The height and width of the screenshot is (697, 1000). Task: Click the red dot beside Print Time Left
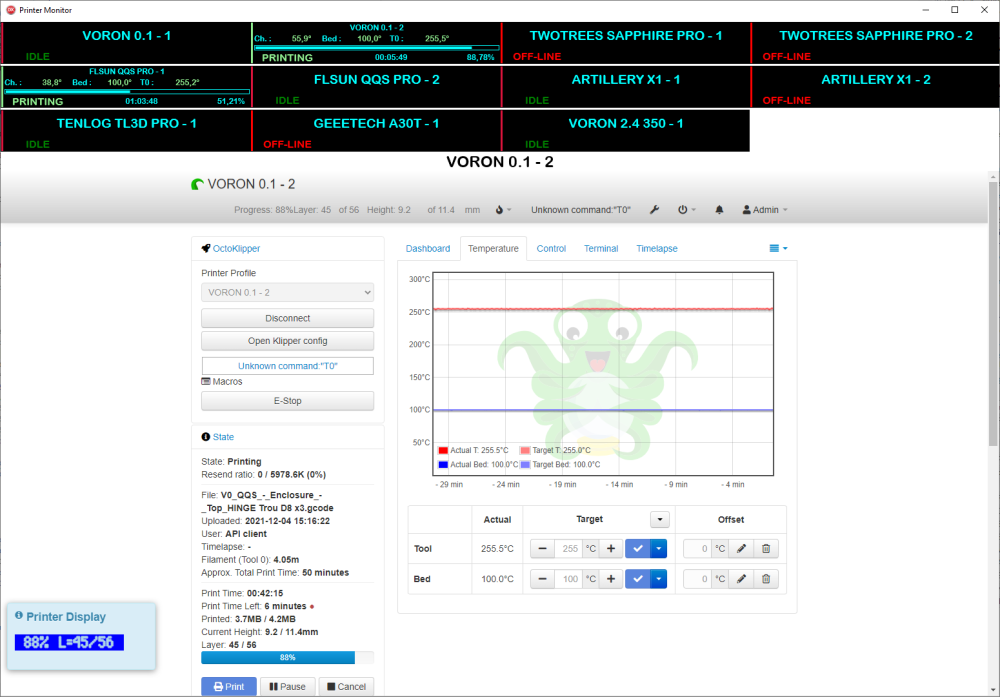point(312,606)
